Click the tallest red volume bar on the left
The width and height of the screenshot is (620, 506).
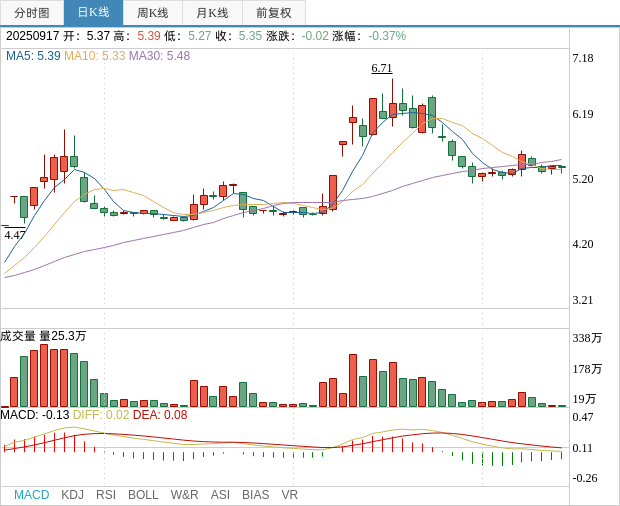tap(44, 376)
